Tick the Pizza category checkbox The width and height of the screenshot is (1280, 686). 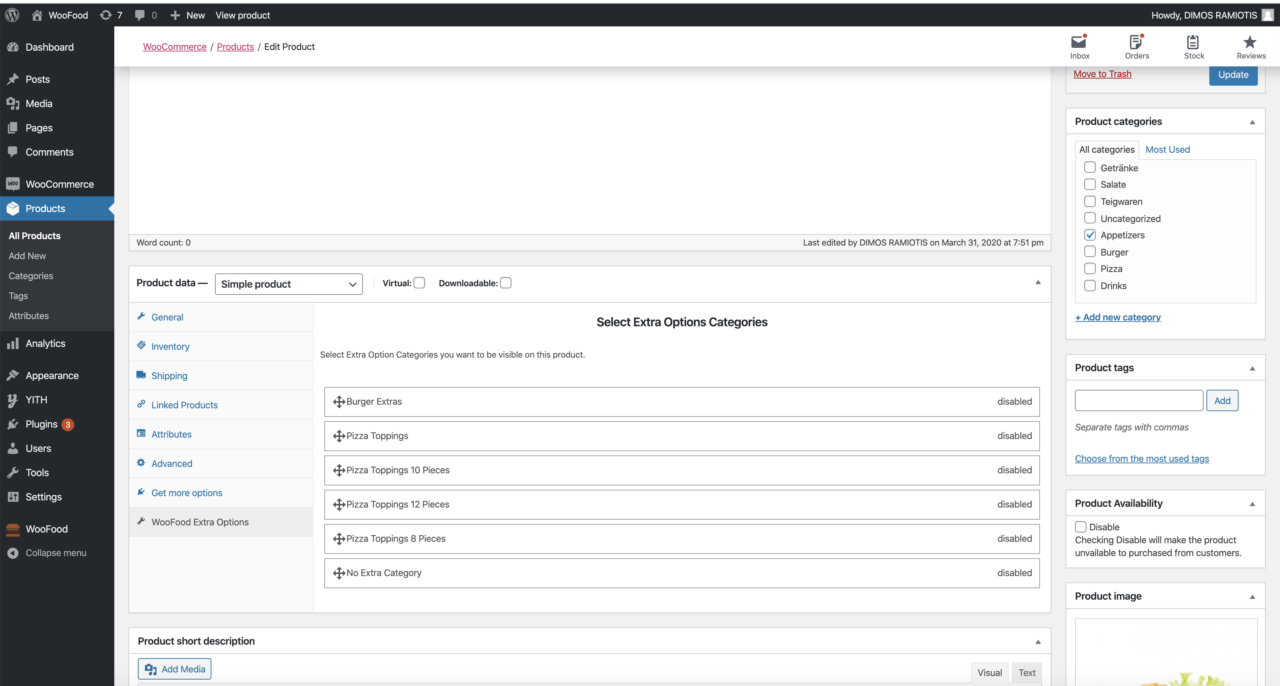pyautogui.click(x=1090, y=269)
